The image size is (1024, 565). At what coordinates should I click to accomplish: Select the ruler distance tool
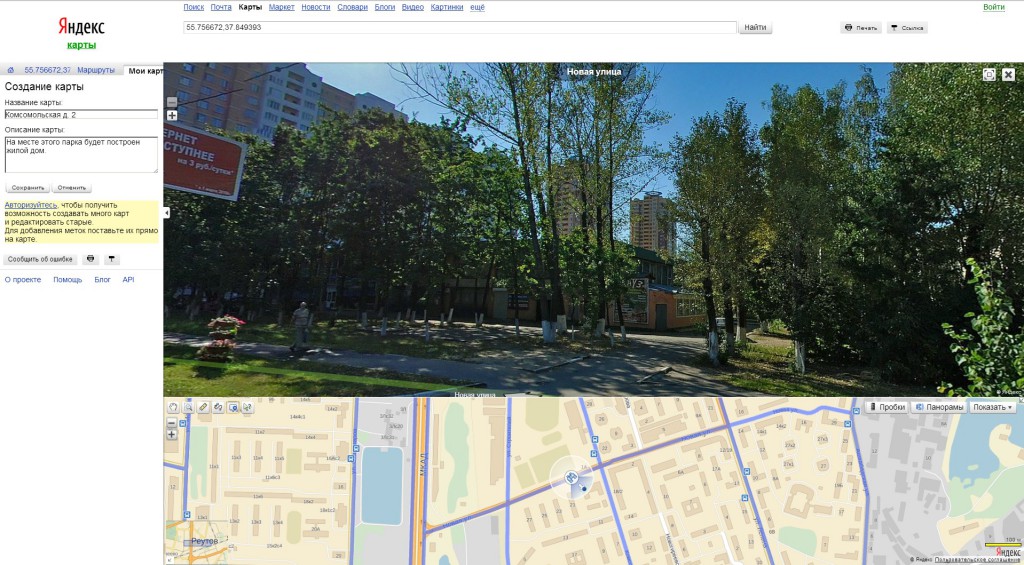(x=203, y=407)
